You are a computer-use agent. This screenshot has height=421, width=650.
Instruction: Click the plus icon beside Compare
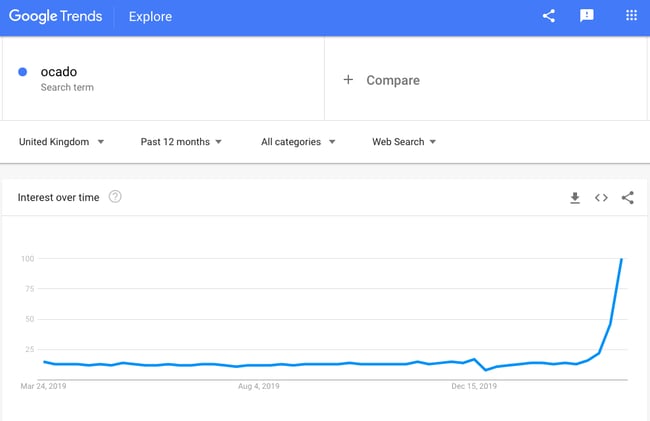[348, 80]
